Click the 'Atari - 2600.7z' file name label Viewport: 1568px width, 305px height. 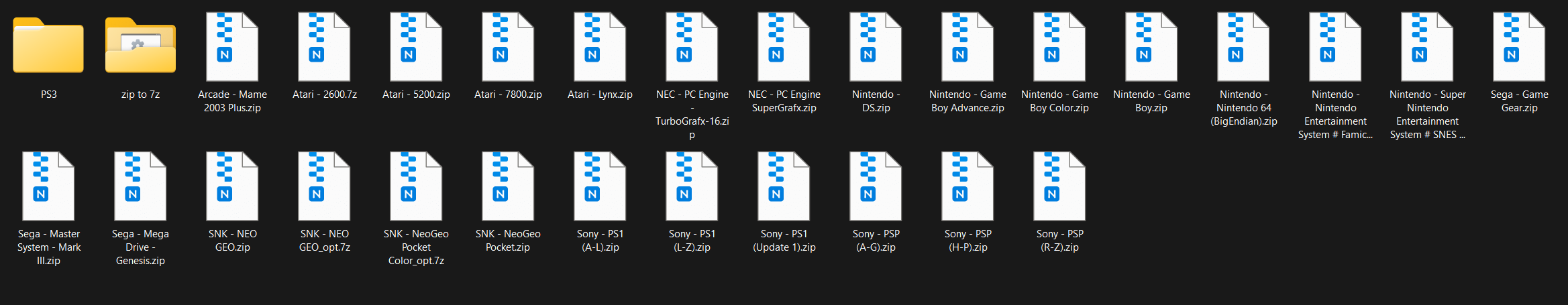[324, 95]
